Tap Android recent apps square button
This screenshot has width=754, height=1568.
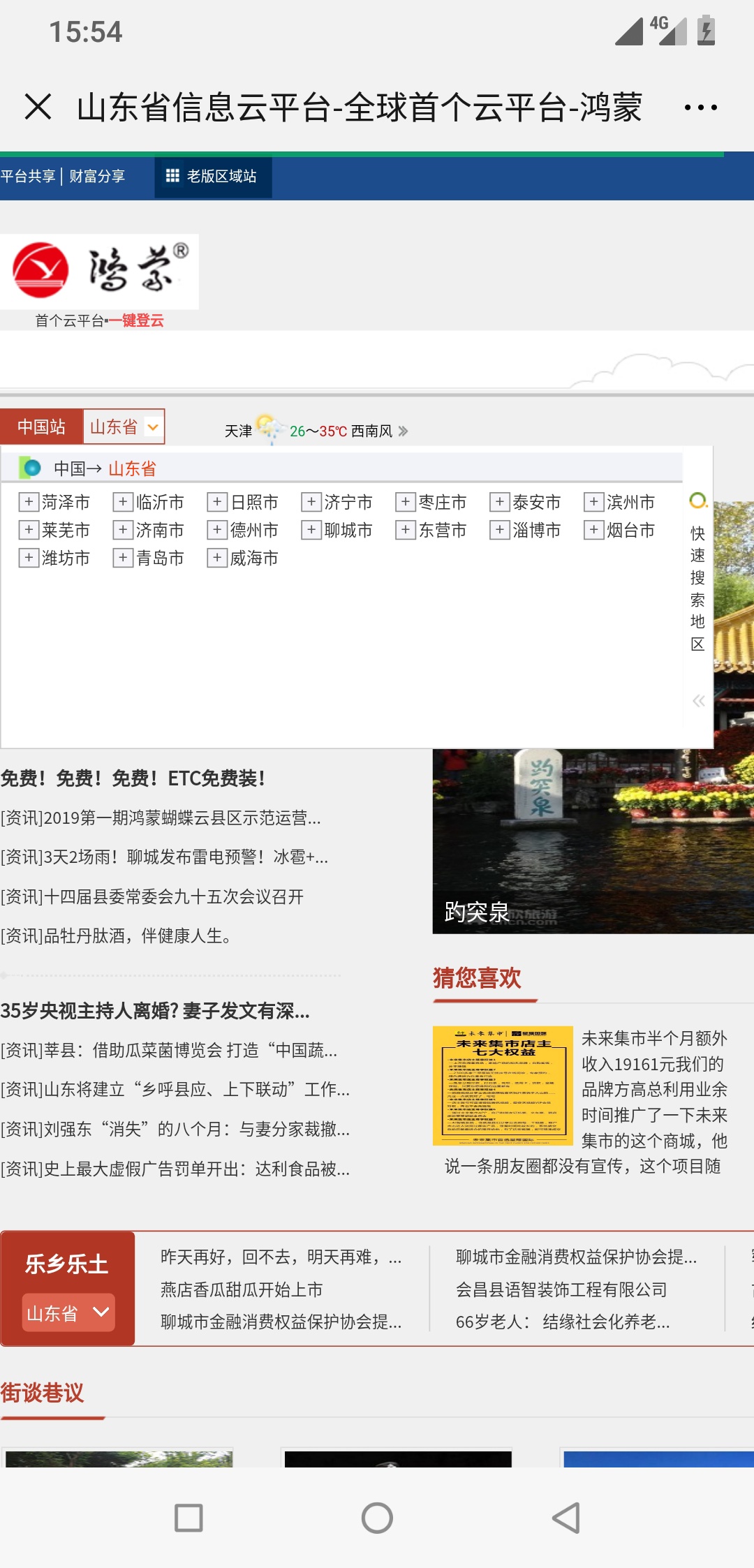tap(188, 1518)
